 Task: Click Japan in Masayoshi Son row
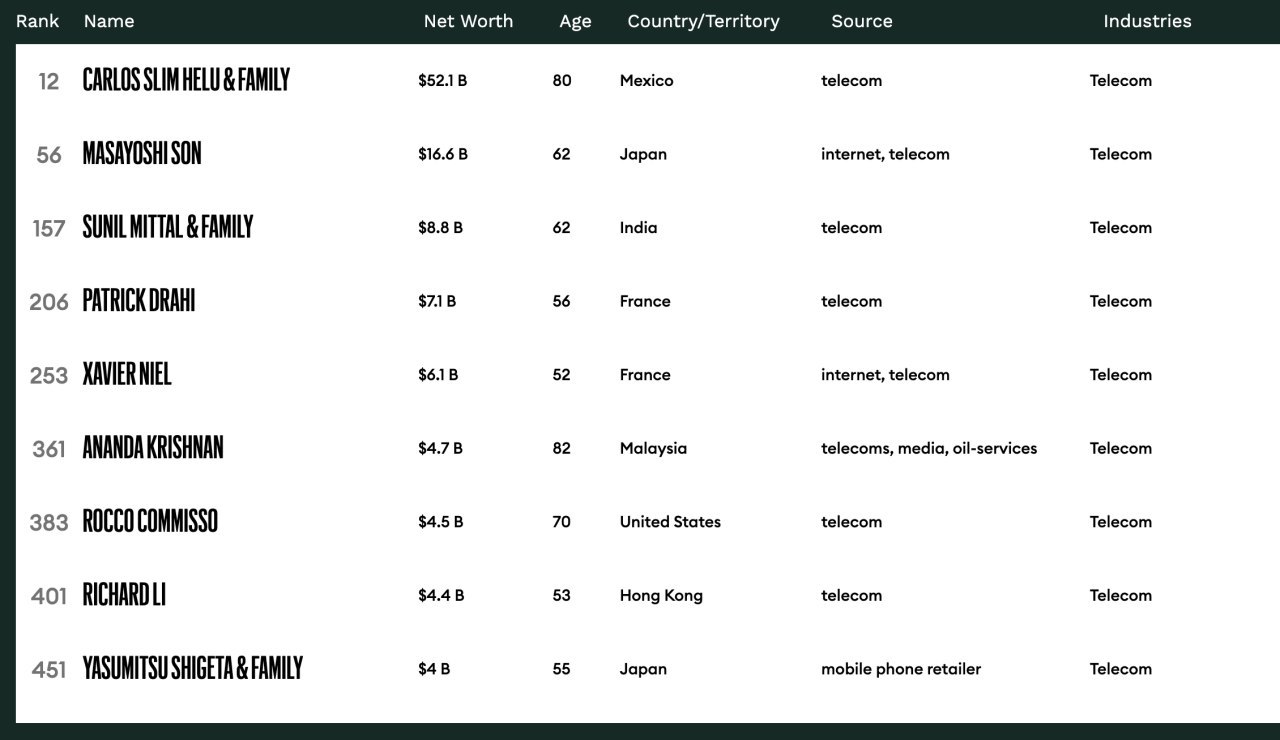pos(643,154)
